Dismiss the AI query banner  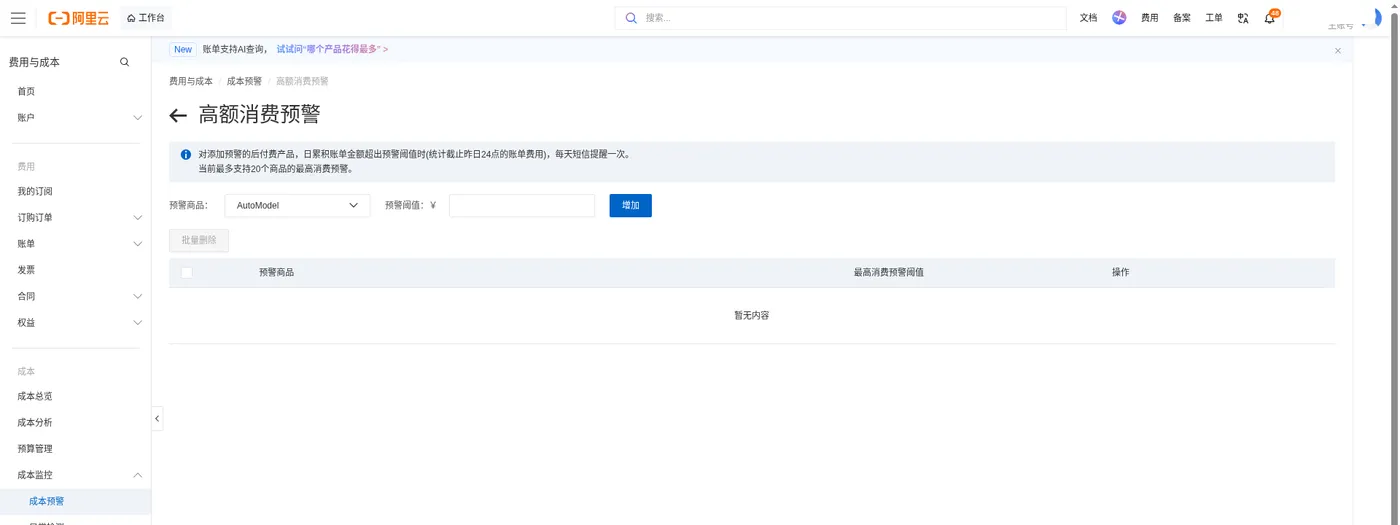coord(1338,50)
